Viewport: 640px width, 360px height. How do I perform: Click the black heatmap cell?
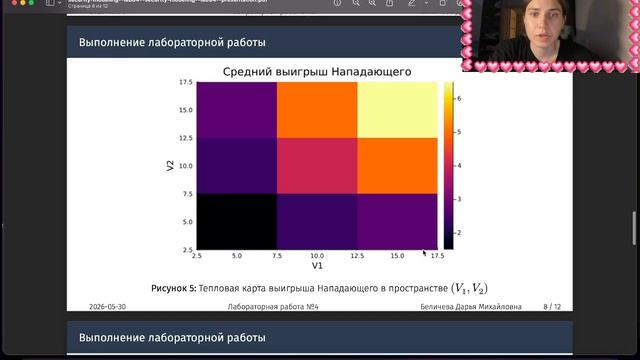pos(237,222)
